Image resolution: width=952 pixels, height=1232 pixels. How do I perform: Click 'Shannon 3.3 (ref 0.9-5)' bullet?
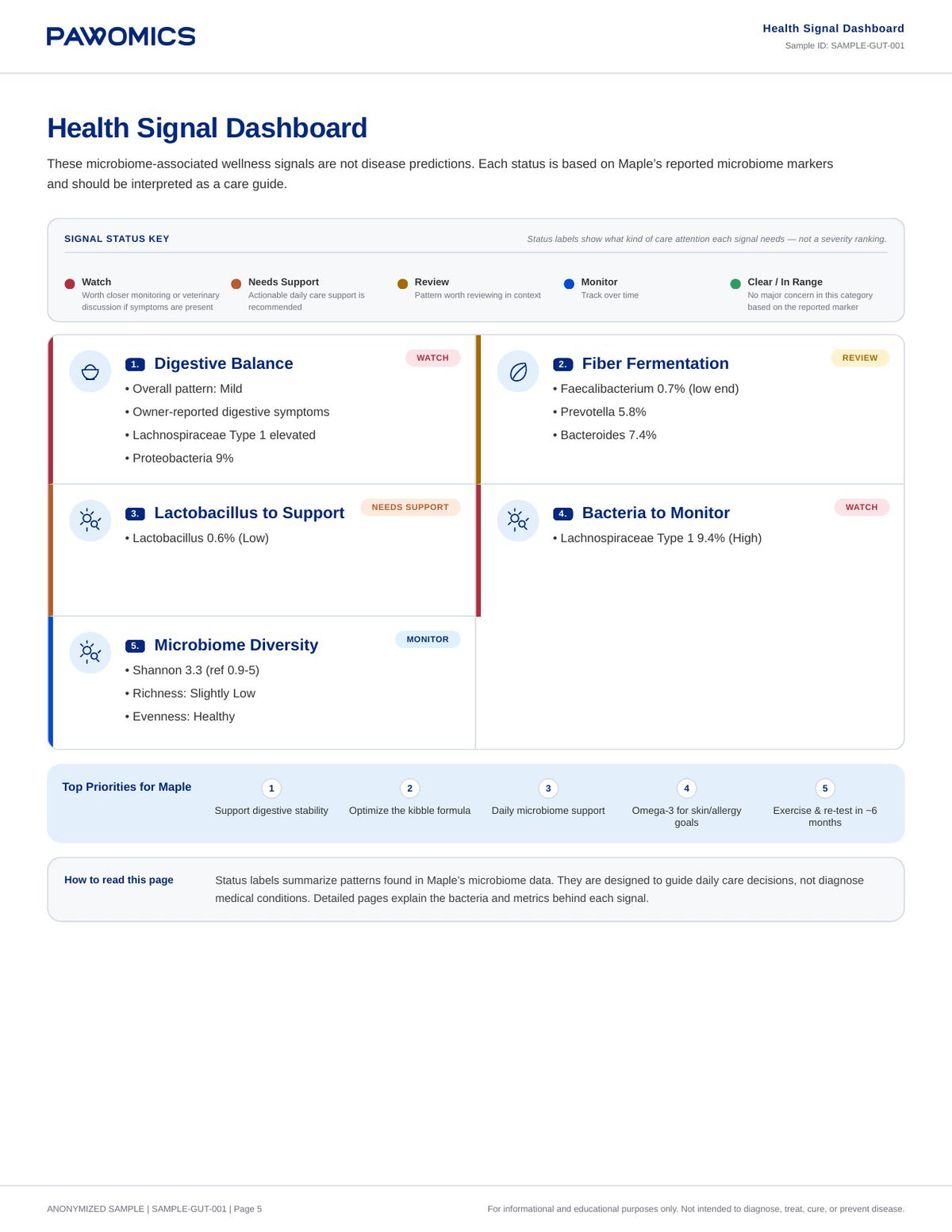click(x=192, y=670)
